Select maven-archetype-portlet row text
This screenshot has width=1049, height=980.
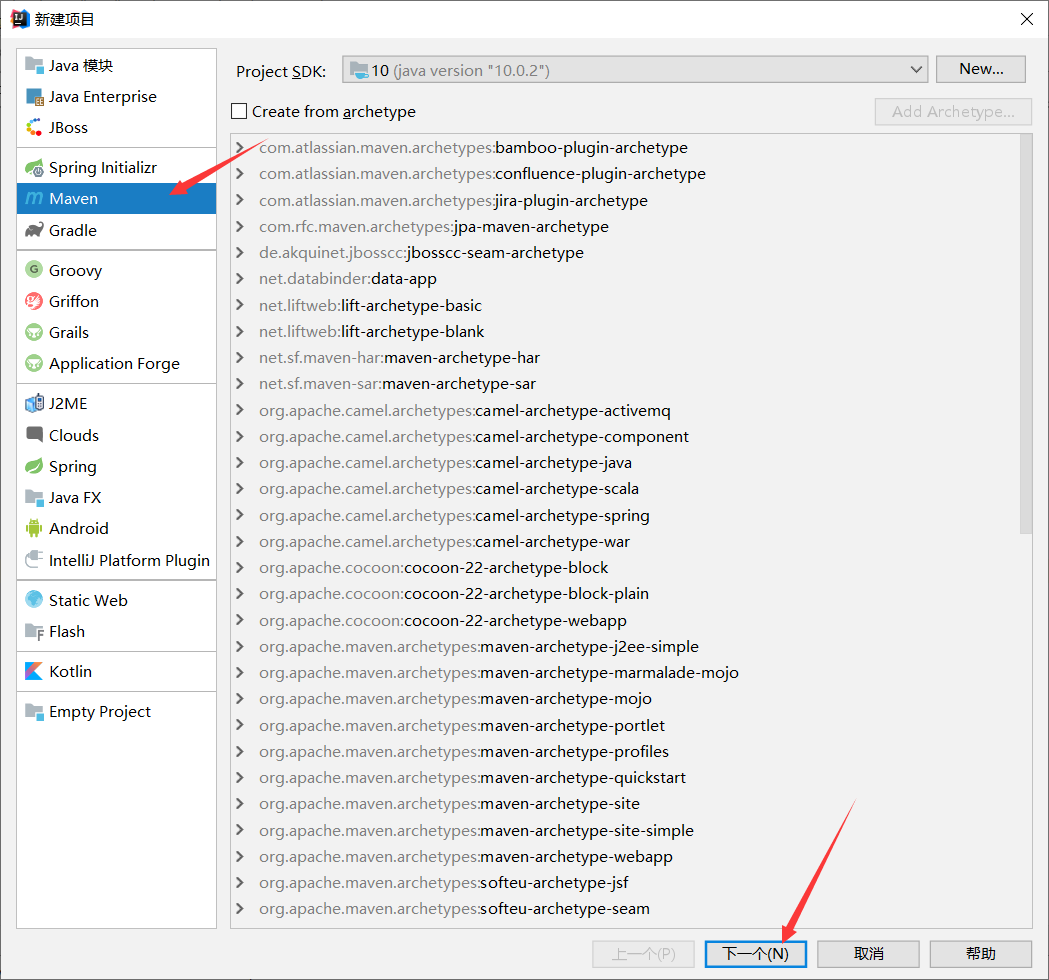pos(462,725)
